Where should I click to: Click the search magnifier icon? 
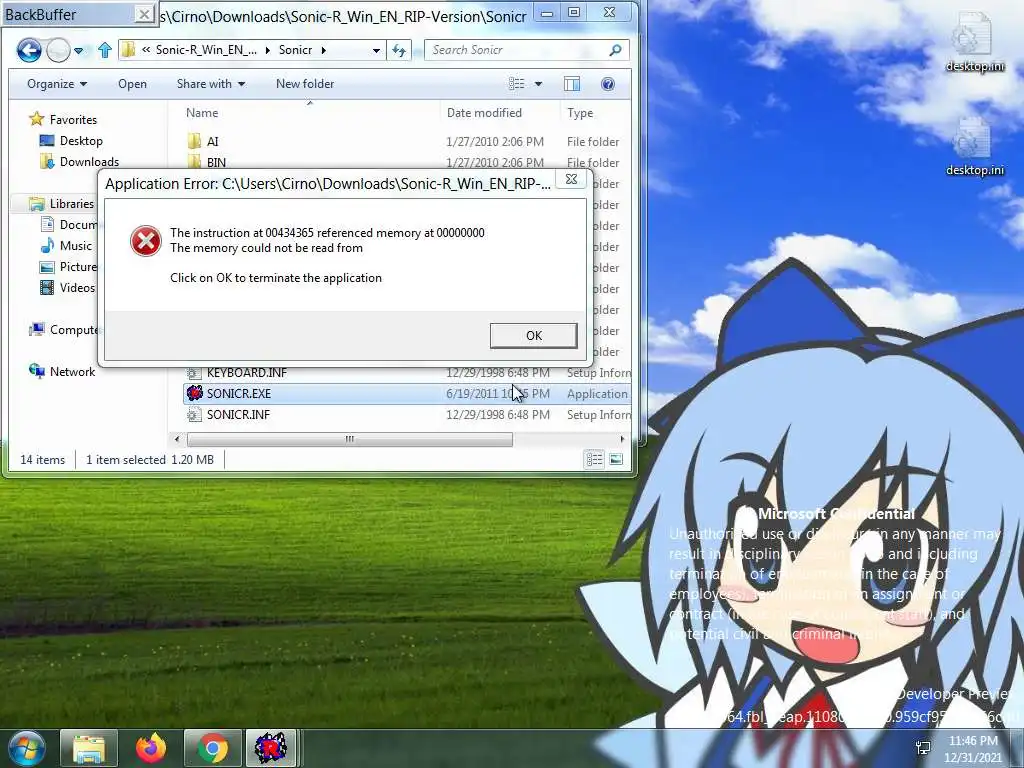(615, 50)
